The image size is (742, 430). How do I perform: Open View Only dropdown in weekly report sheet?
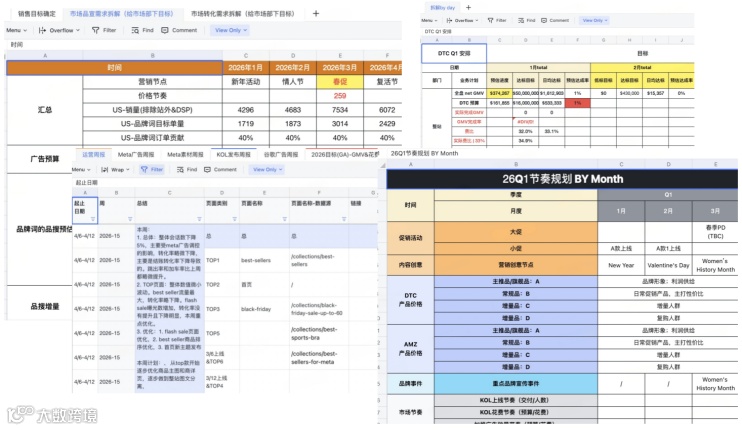267,169
